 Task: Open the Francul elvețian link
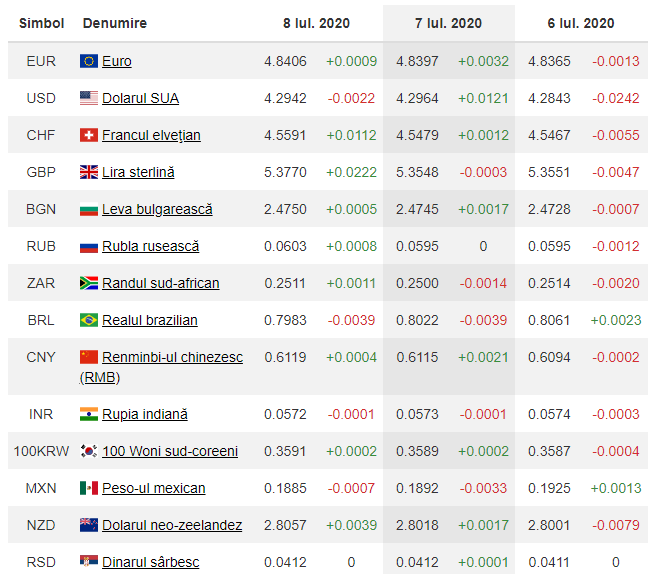coord(151,135)
